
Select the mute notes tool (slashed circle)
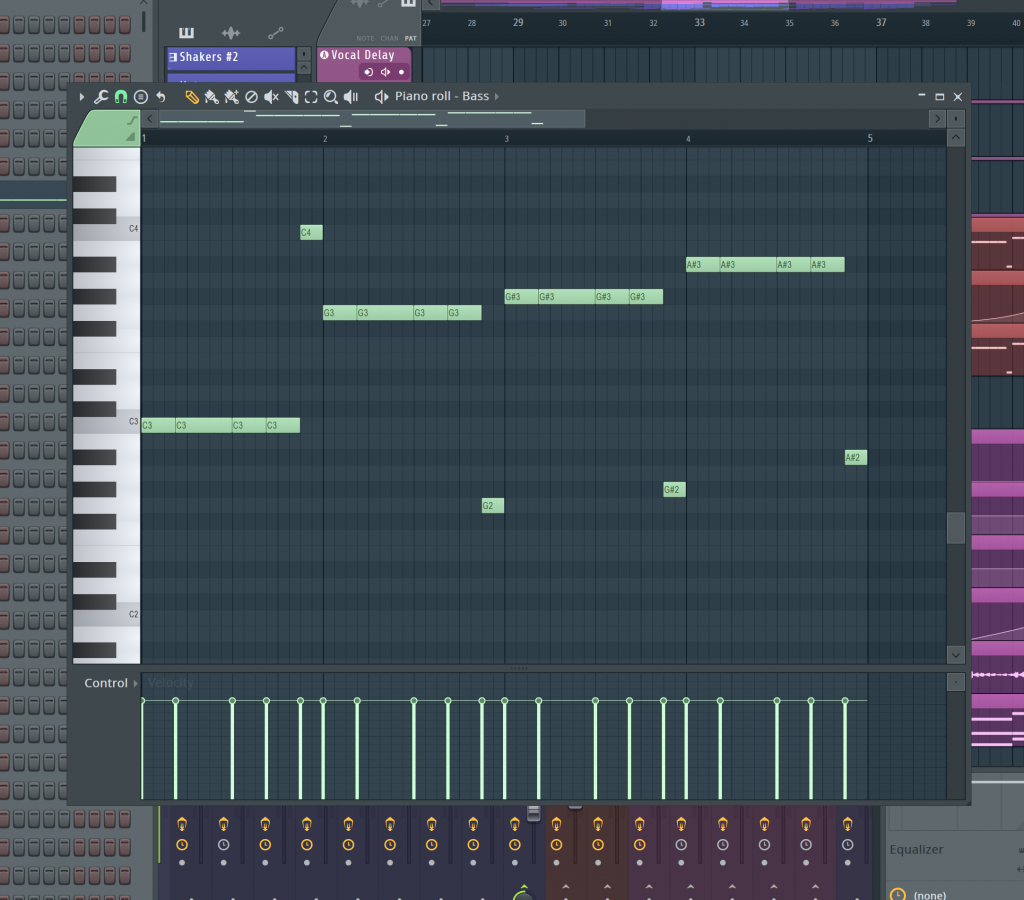[x=252, y=96]
